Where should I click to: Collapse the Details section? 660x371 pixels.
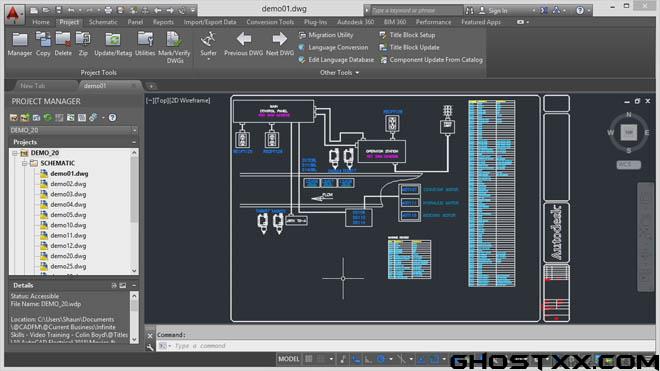(134, 285)
